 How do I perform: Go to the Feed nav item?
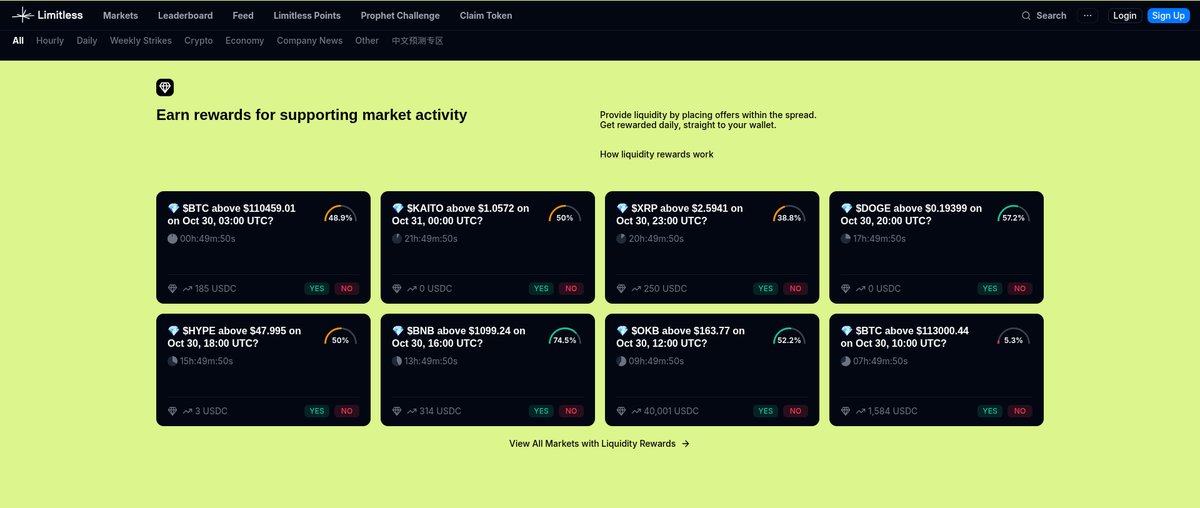coord(243,16)
